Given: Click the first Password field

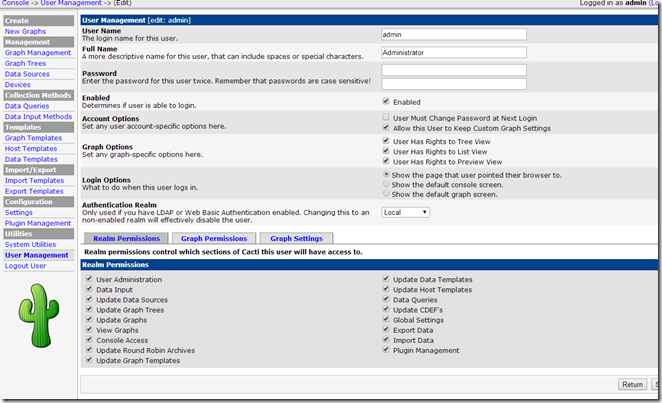Looking at the screenshot, I should coord(454,70).
